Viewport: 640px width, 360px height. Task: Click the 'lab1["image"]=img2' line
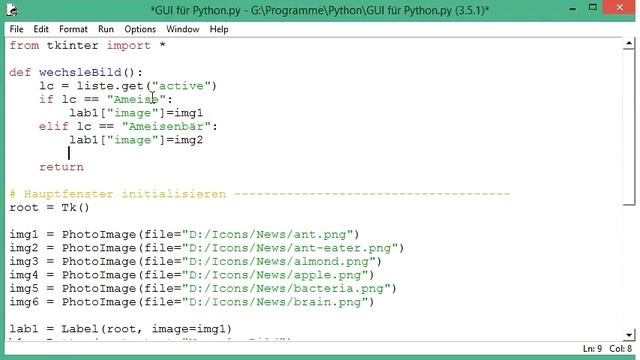pos(136,140)
